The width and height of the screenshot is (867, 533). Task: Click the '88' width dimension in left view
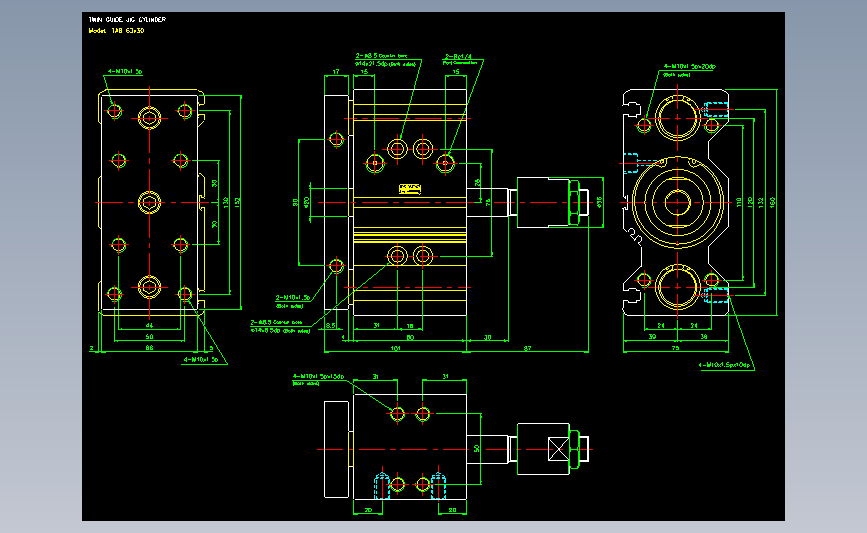click(x=149, y=348)
